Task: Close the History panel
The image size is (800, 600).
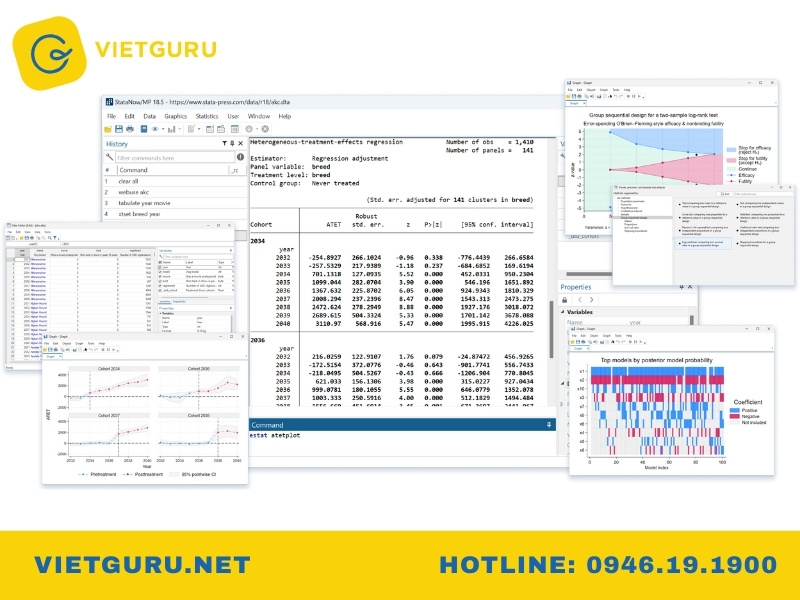Action: (x=241, y=144)
